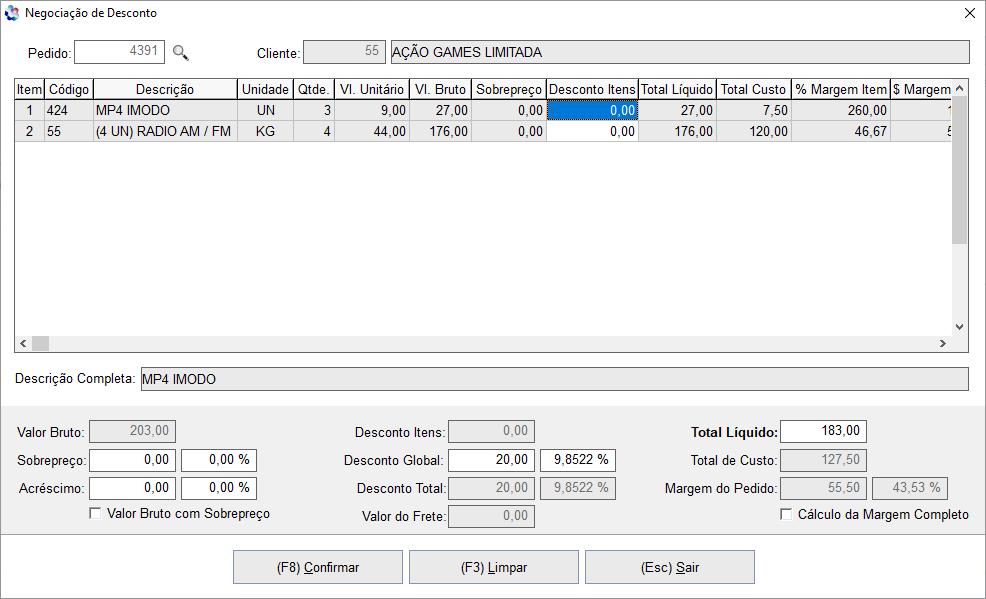The width and height of the screenshot is (986, 599).
Task: Select the RADIO AM / FM row description
Action: 165,131
